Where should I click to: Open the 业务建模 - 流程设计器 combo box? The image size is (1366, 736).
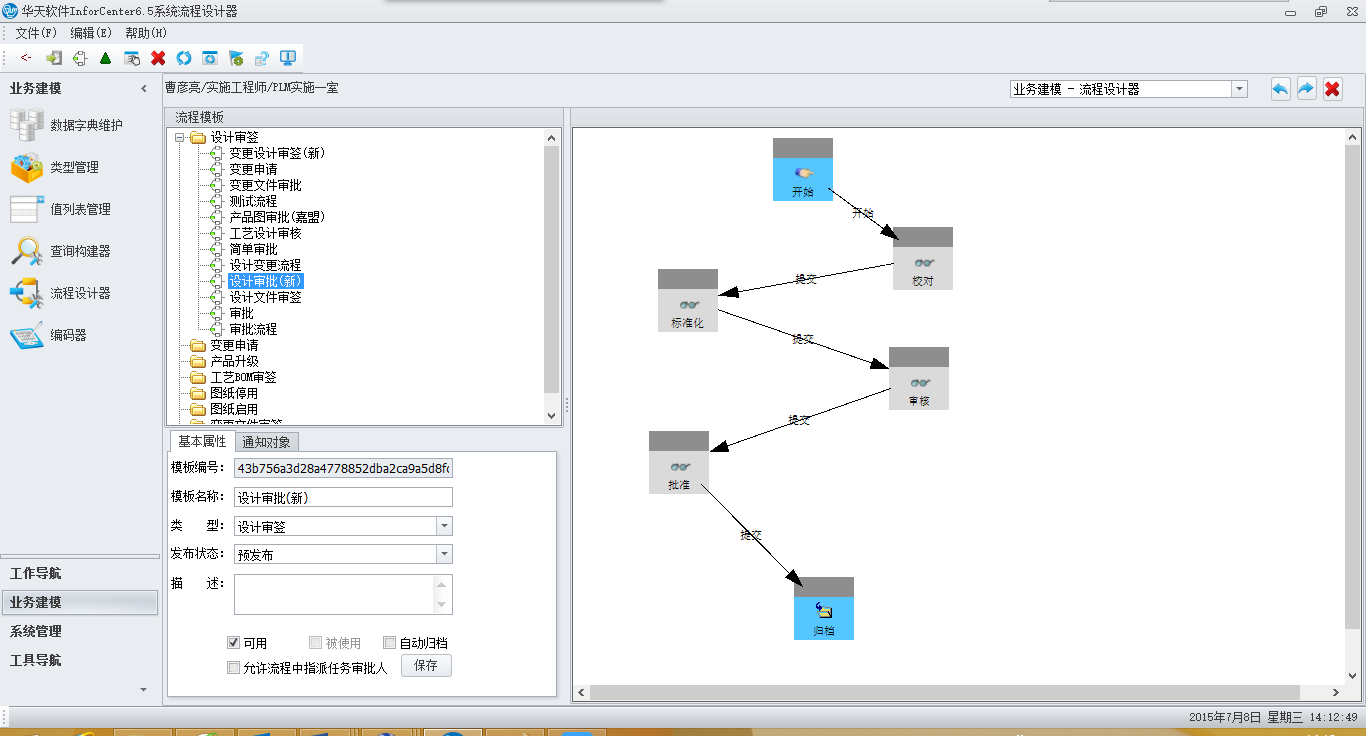pos(1240,89)
